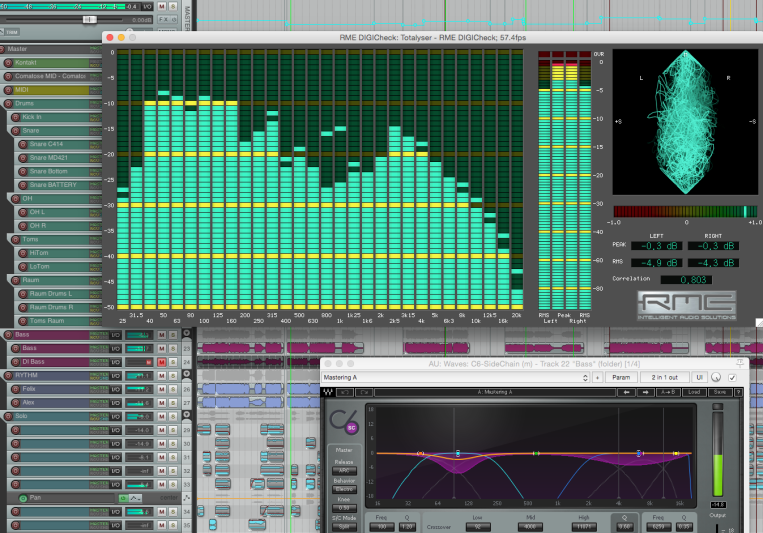Arm record on the Alex track
The height and width of the screenshot is (533, 763).
pos(16,403)
